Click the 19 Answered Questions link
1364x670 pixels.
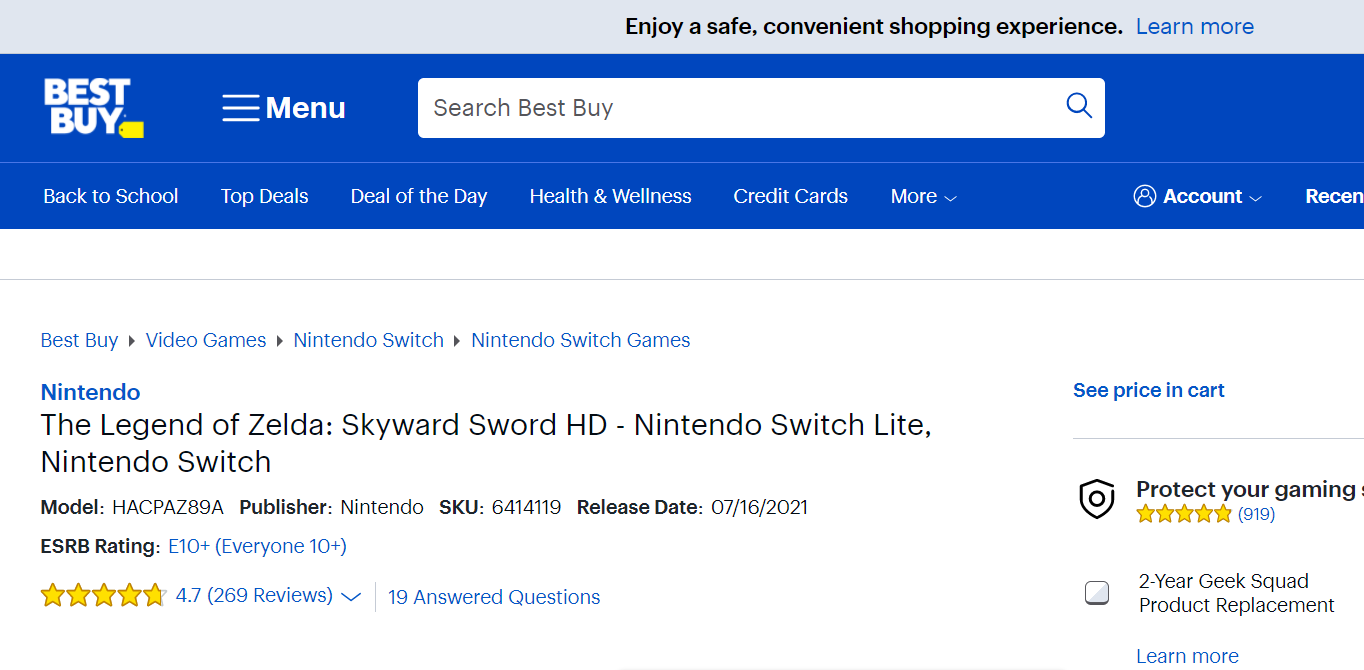point(494,597)
